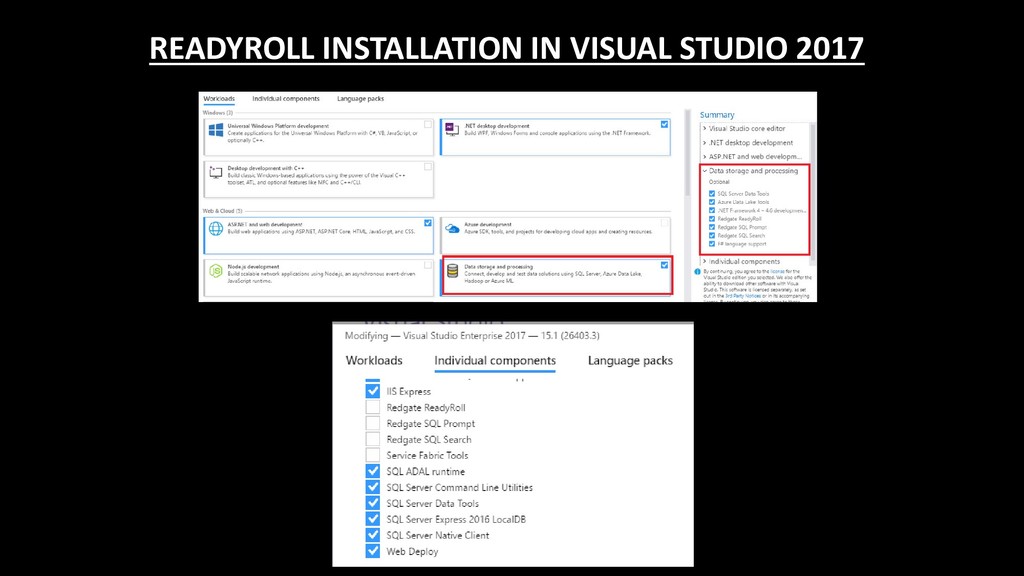1024x576 pixels.
Task: Click the 'READYROLL INSTALLATION IN VISUAL STUDIO 2017' slide title
Action: 507,48
